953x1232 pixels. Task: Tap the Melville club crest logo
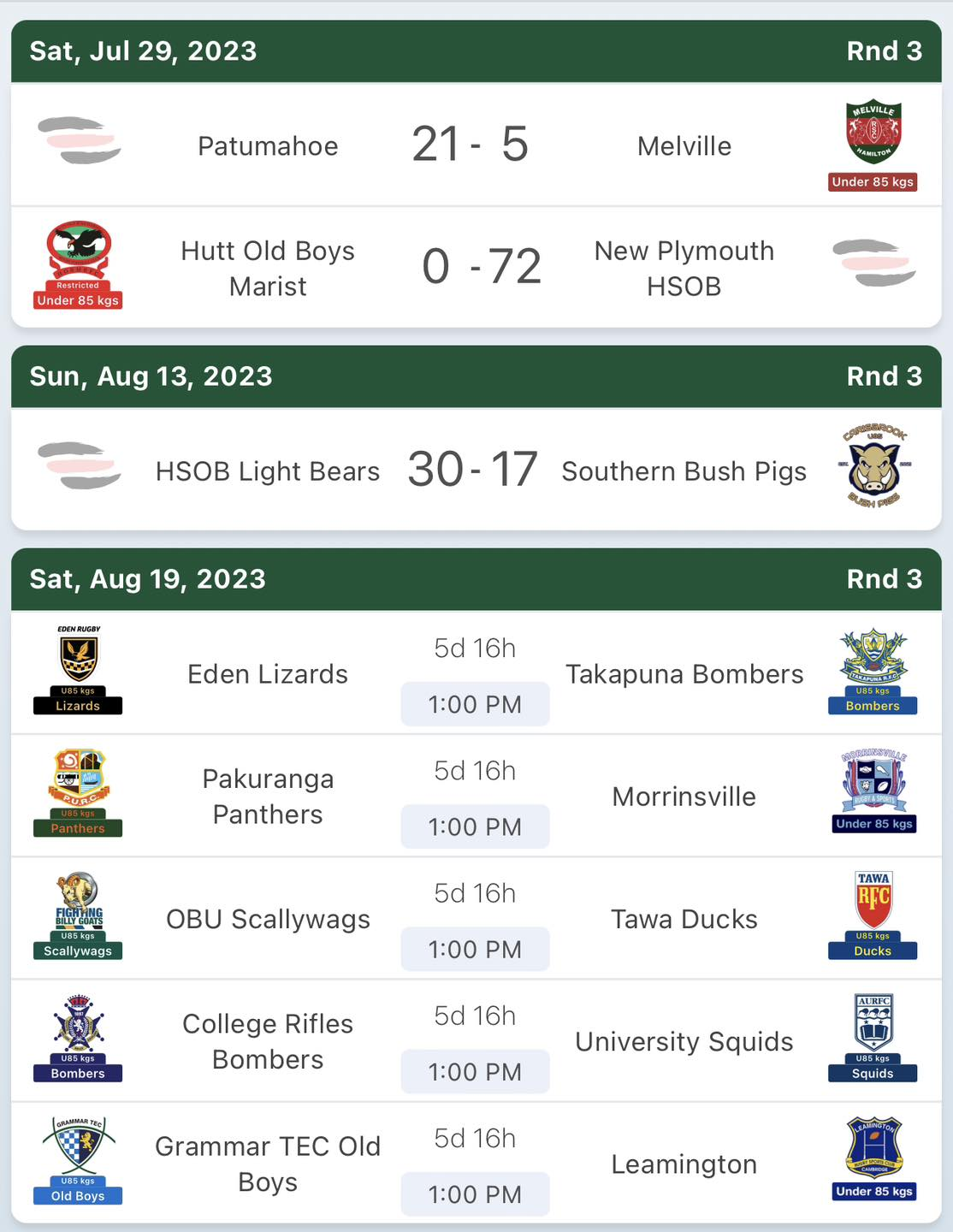[x=873, y=145]
